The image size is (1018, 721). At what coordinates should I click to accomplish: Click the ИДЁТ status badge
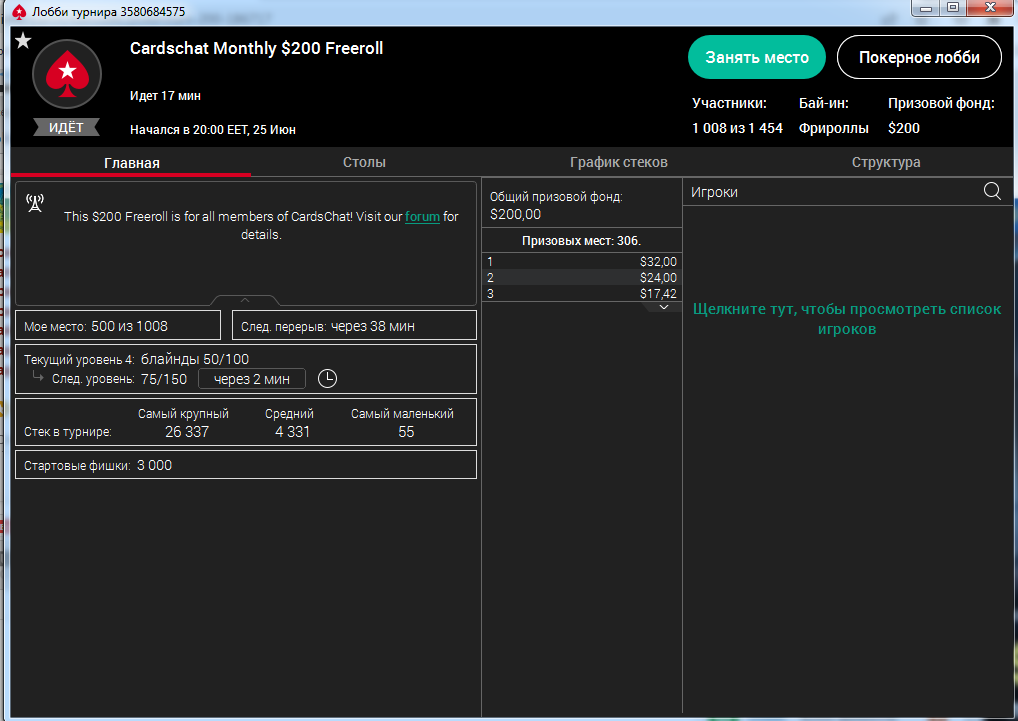[x=66, y=127]
